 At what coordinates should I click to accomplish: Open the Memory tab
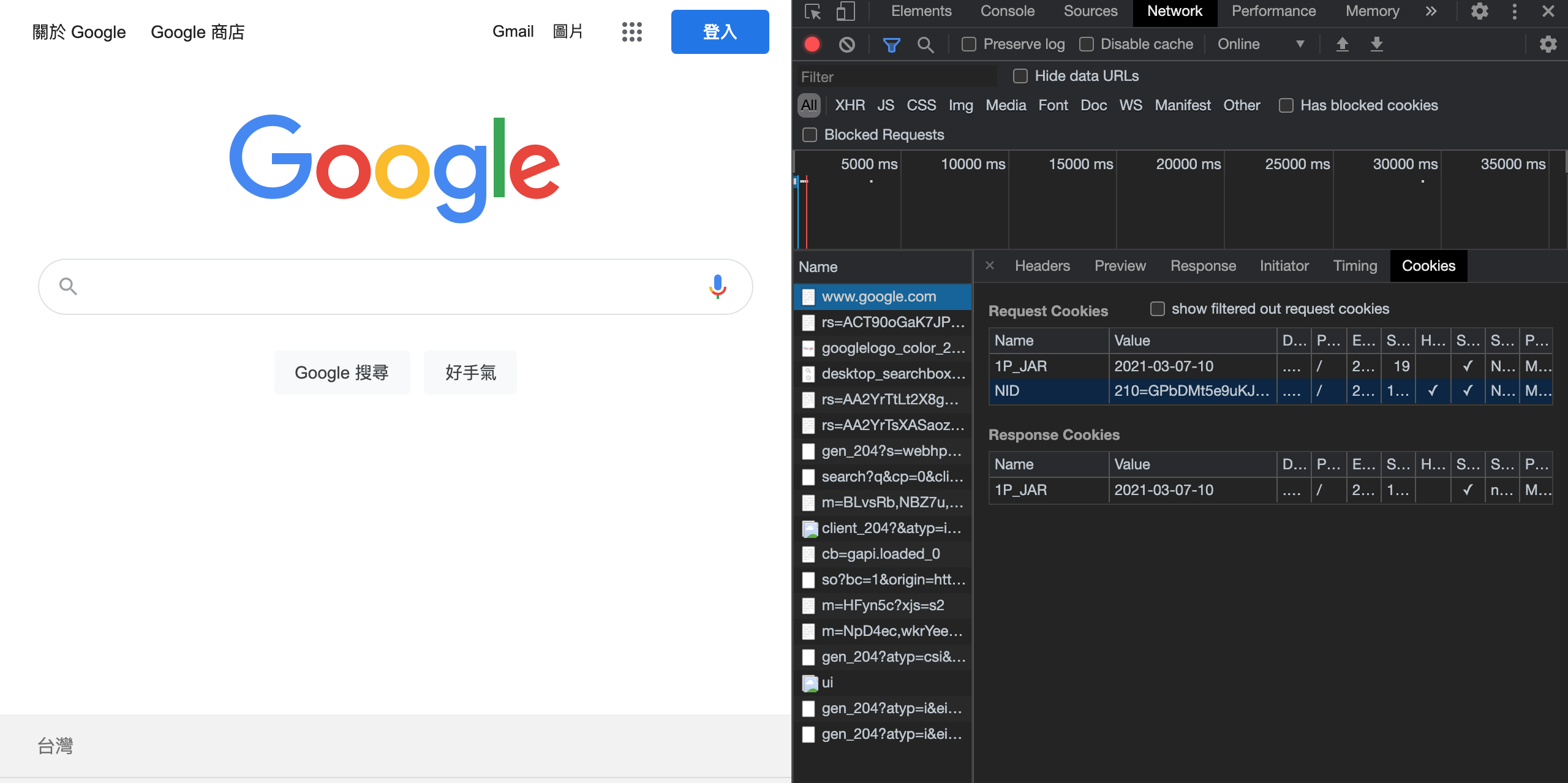pyautogui.click(x=1372, y=12)
